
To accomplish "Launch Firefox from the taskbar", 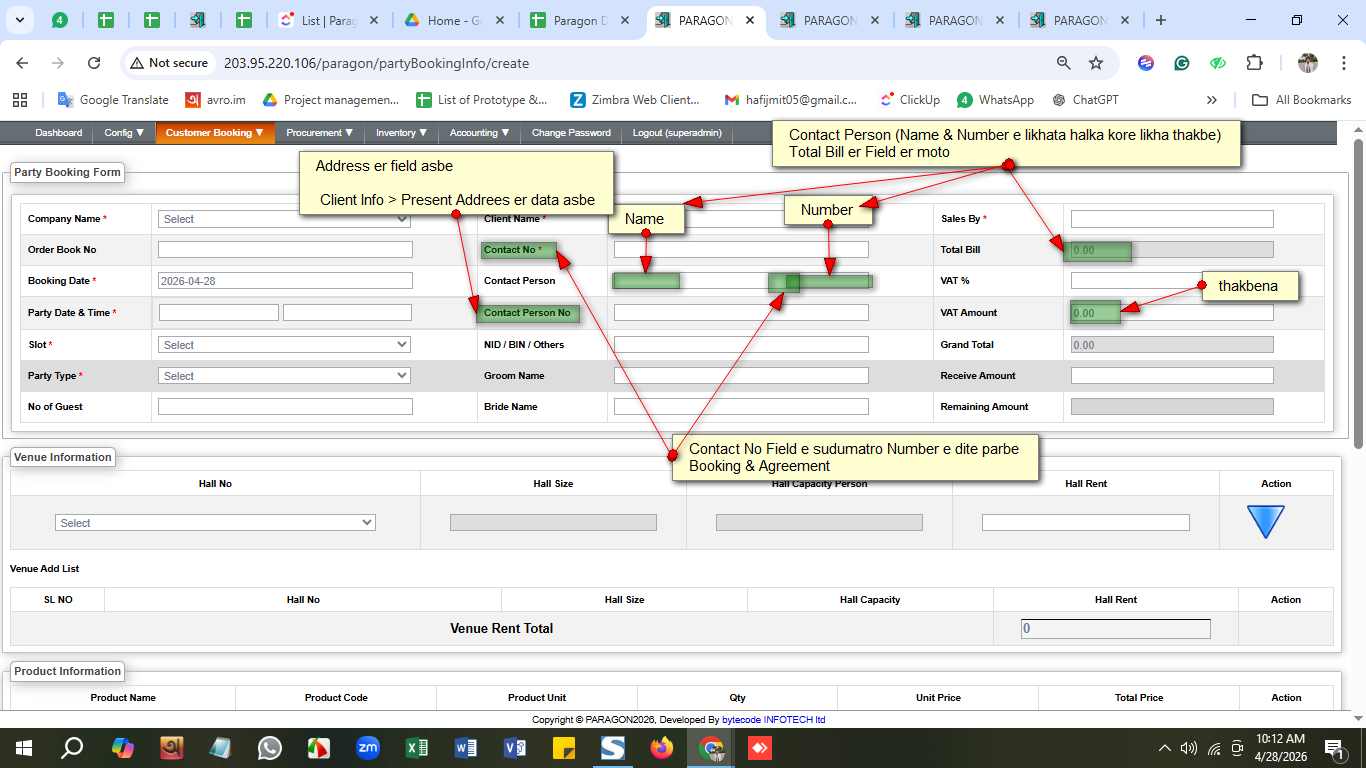I will (662, 748).
